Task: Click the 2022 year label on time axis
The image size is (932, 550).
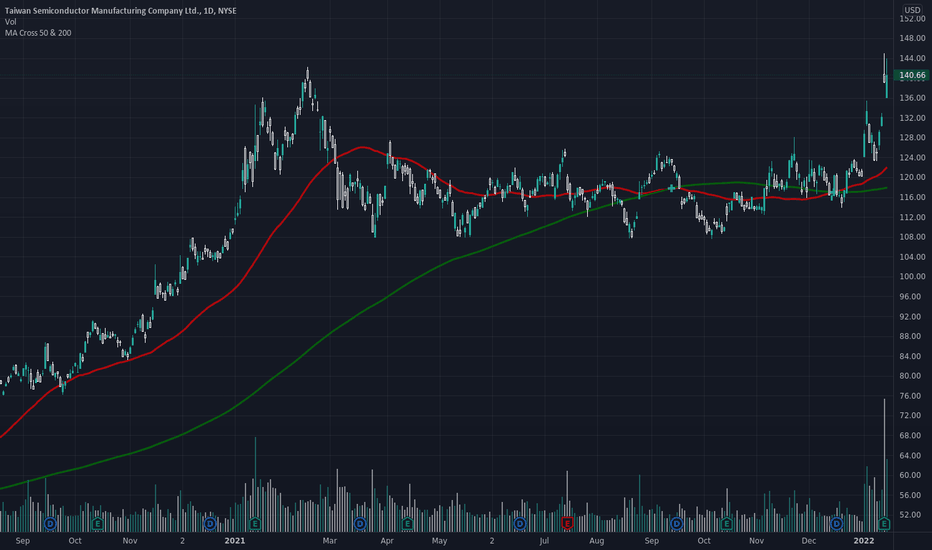Action: 864,540
